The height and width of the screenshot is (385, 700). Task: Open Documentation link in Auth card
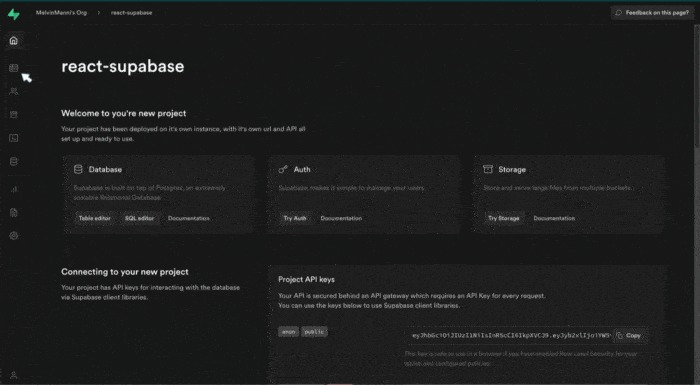point(341,218)
